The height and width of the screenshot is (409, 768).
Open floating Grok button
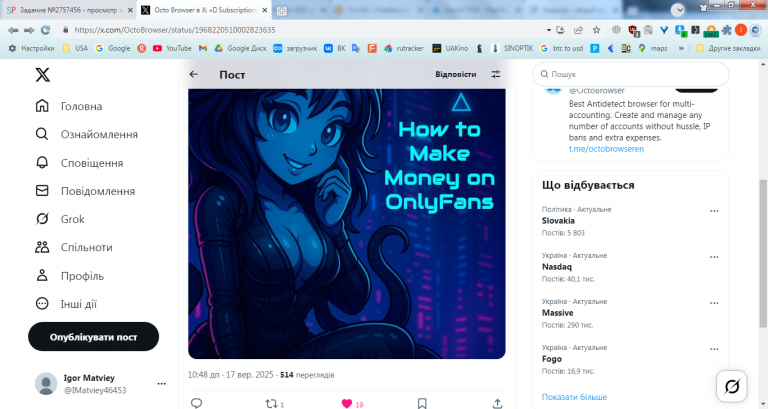(732, 386)
